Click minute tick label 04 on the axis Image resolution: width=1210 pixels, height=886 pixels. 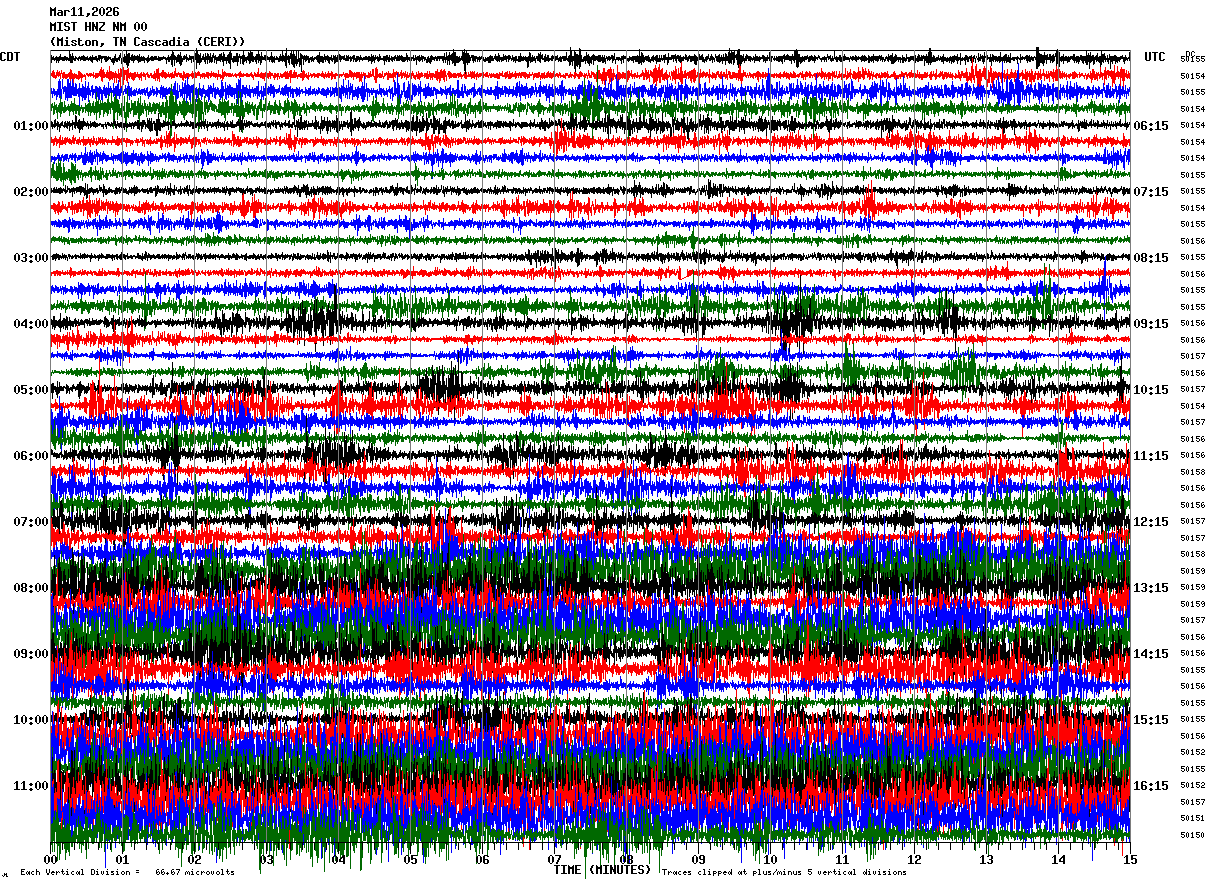[339, 860]
